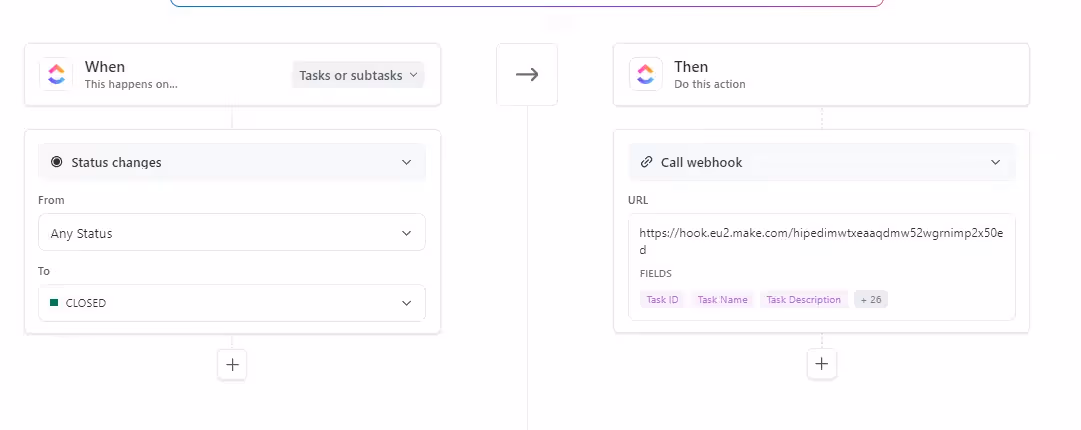This screenshot has width=1081, height=430.
Task: Click the webhook link icon
Action: [646, 162]
